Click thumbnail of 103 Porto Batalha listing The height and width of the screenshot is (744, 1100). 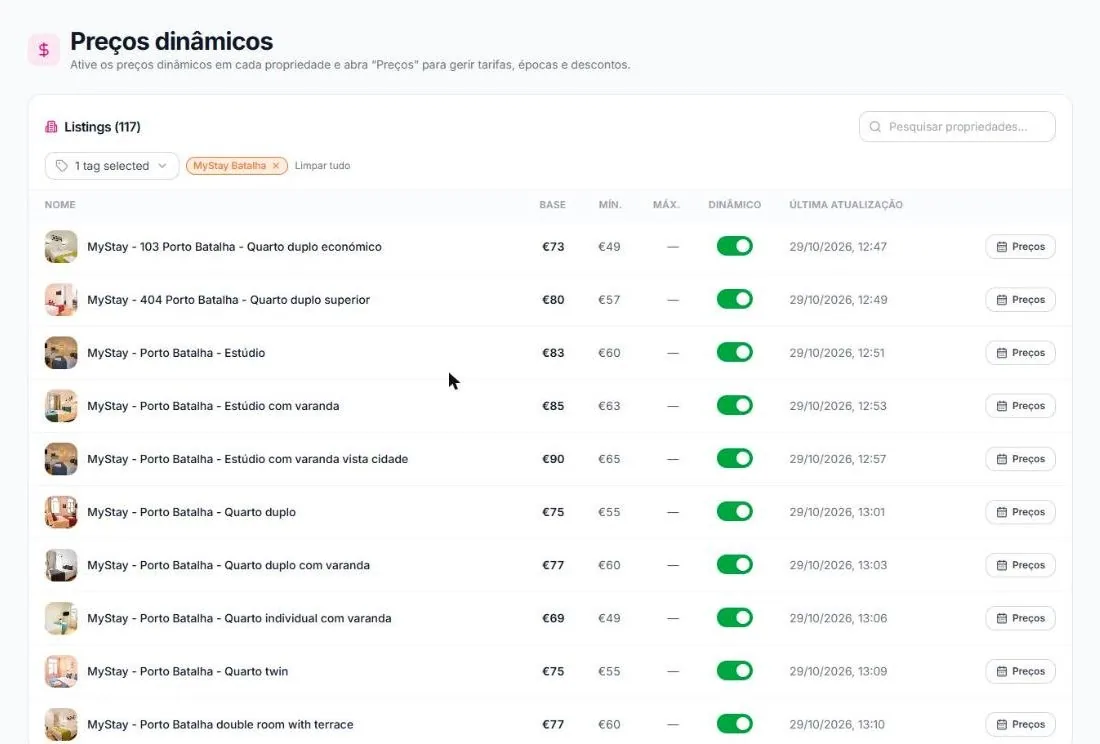(61, 247)
